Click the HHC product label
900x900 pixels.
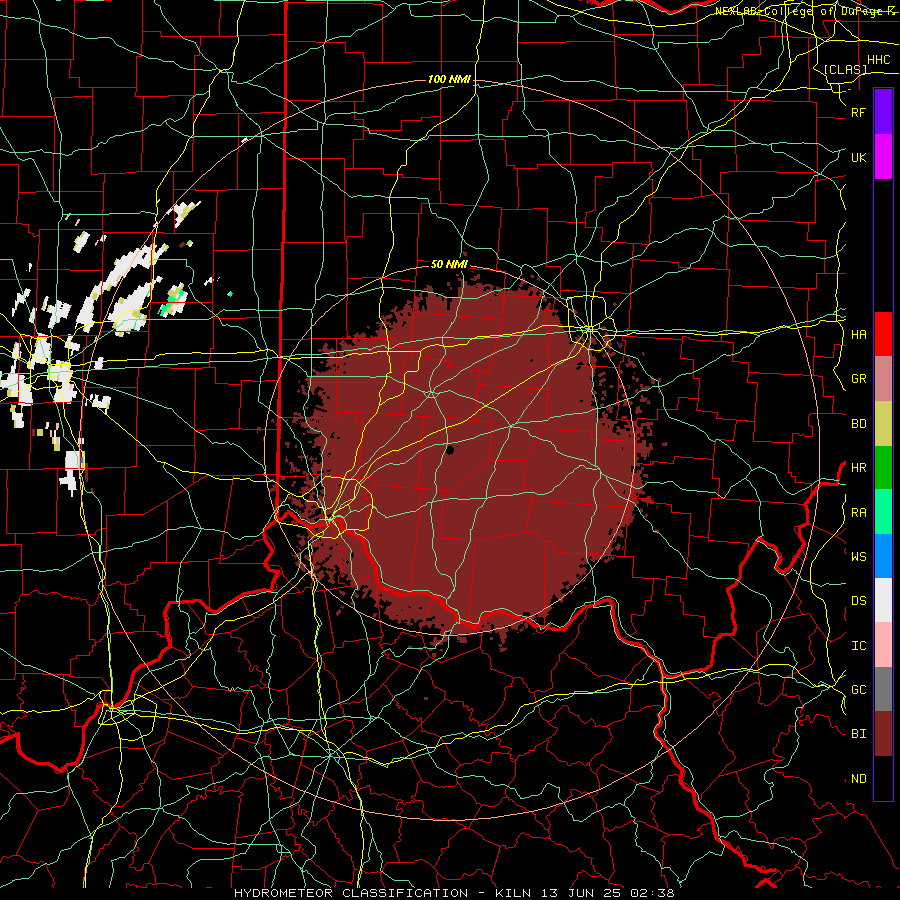(878, 60)
